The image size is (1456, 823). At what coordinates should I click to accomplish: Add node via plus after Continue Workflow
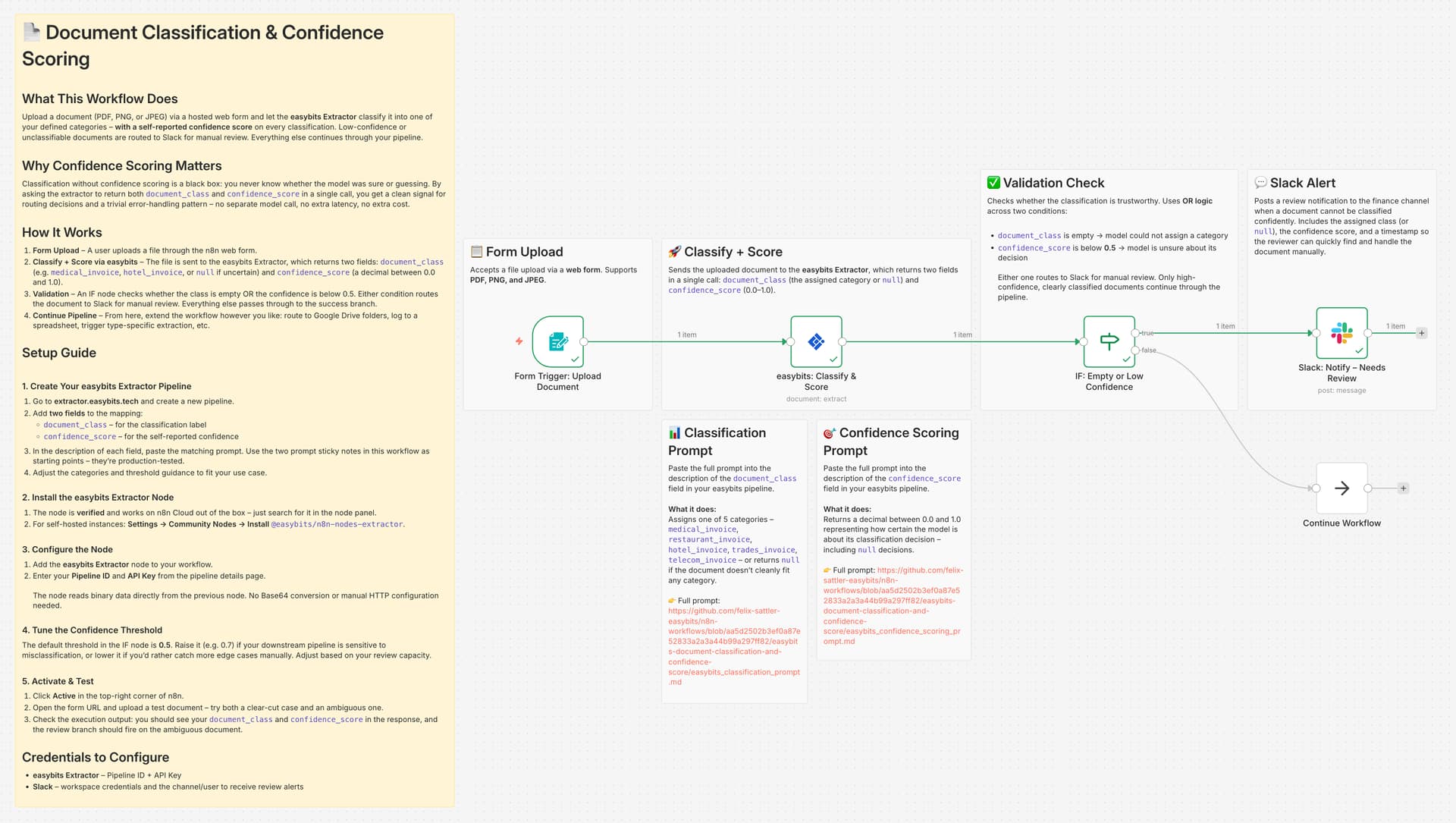(1404, 488)
